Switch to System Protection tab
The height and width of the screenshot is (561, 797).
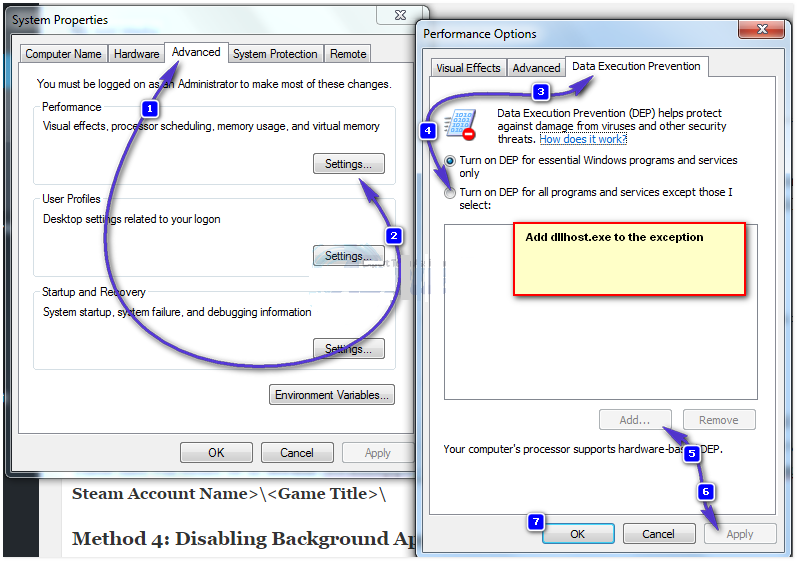[275, 54]
